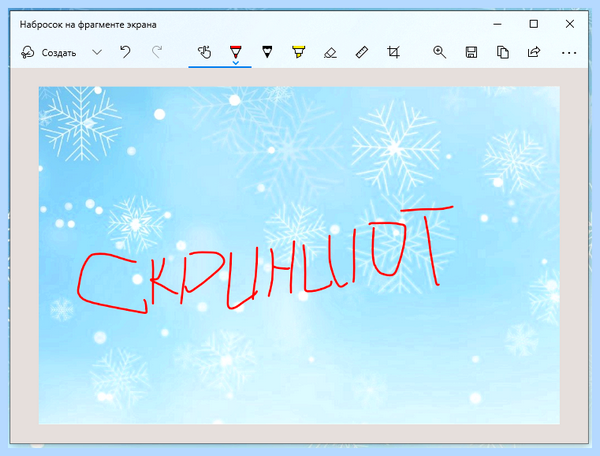Image resolution: width=600 pixels, height=456 pixels.
Task: Select the red ballpoint pen tool
Action: click(236, 50)
